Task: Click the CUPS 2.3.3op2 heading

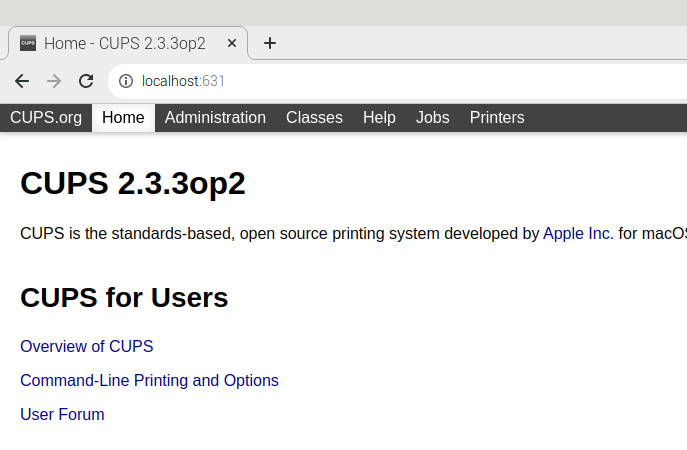Action: (133, 183)
